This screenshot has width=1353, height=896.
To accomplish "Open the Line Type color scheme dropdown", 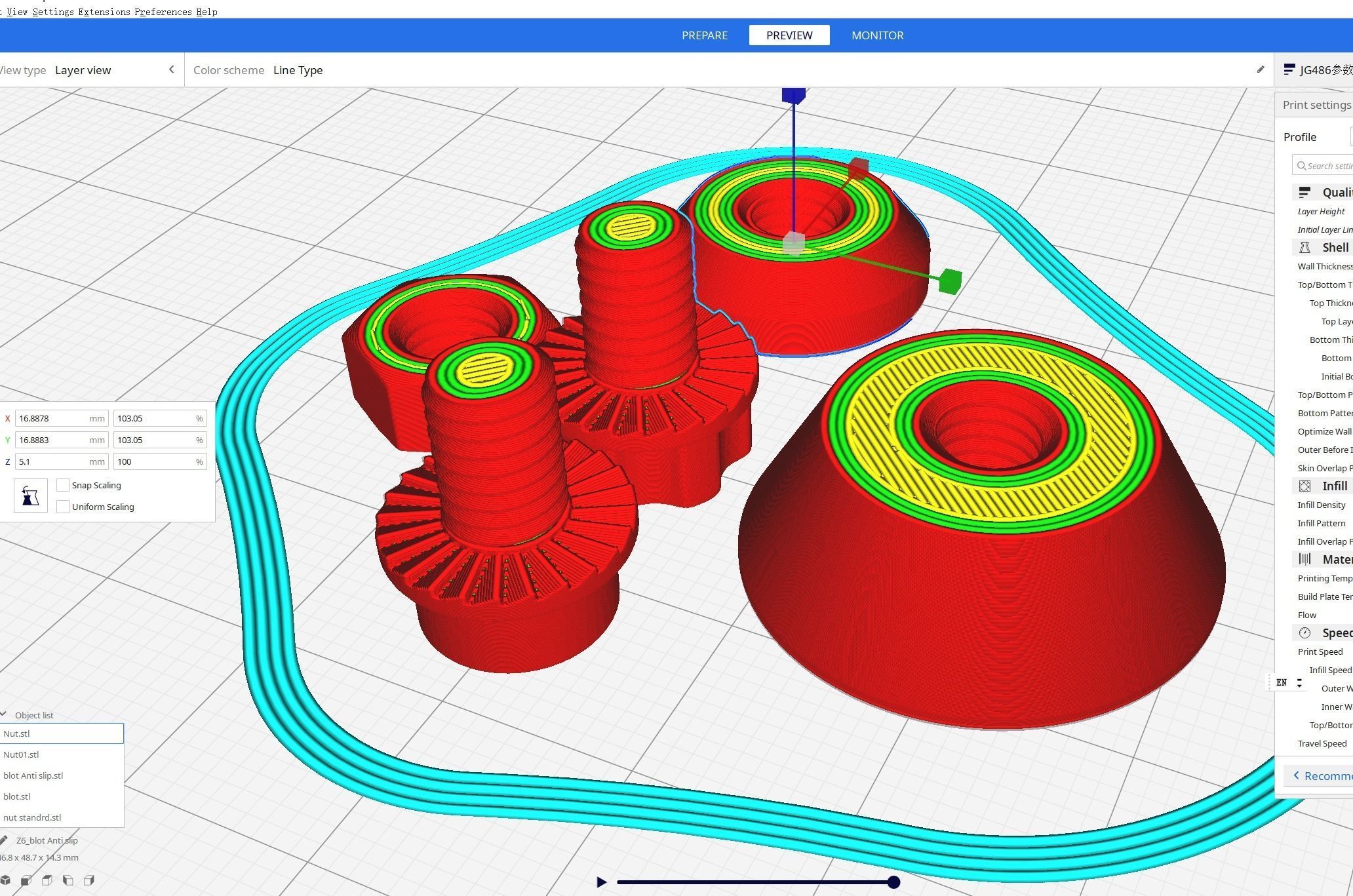I will [298, 70].
